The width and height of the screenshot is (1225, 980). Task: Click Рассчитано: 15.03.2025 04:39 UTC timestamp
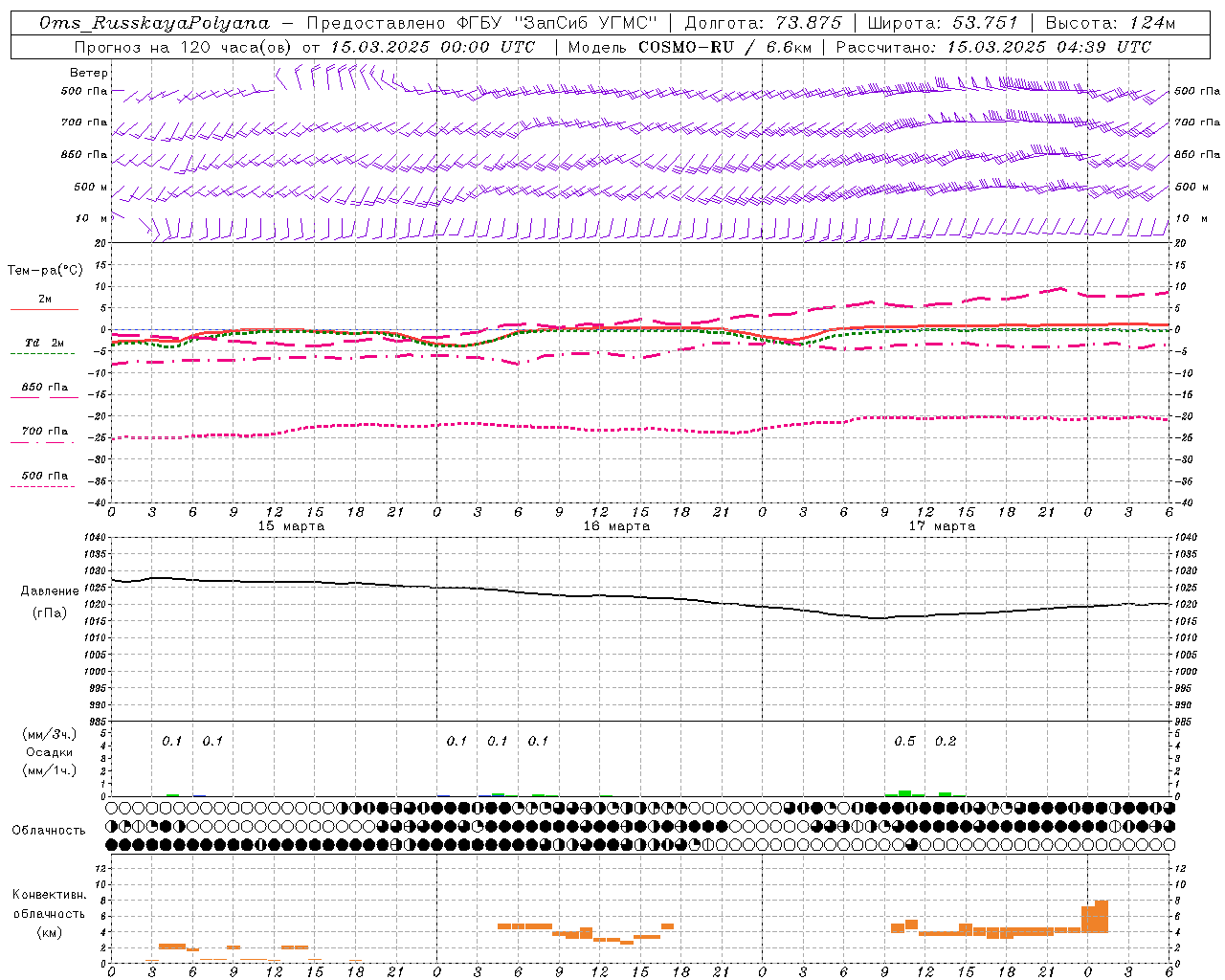coord(993,47)
